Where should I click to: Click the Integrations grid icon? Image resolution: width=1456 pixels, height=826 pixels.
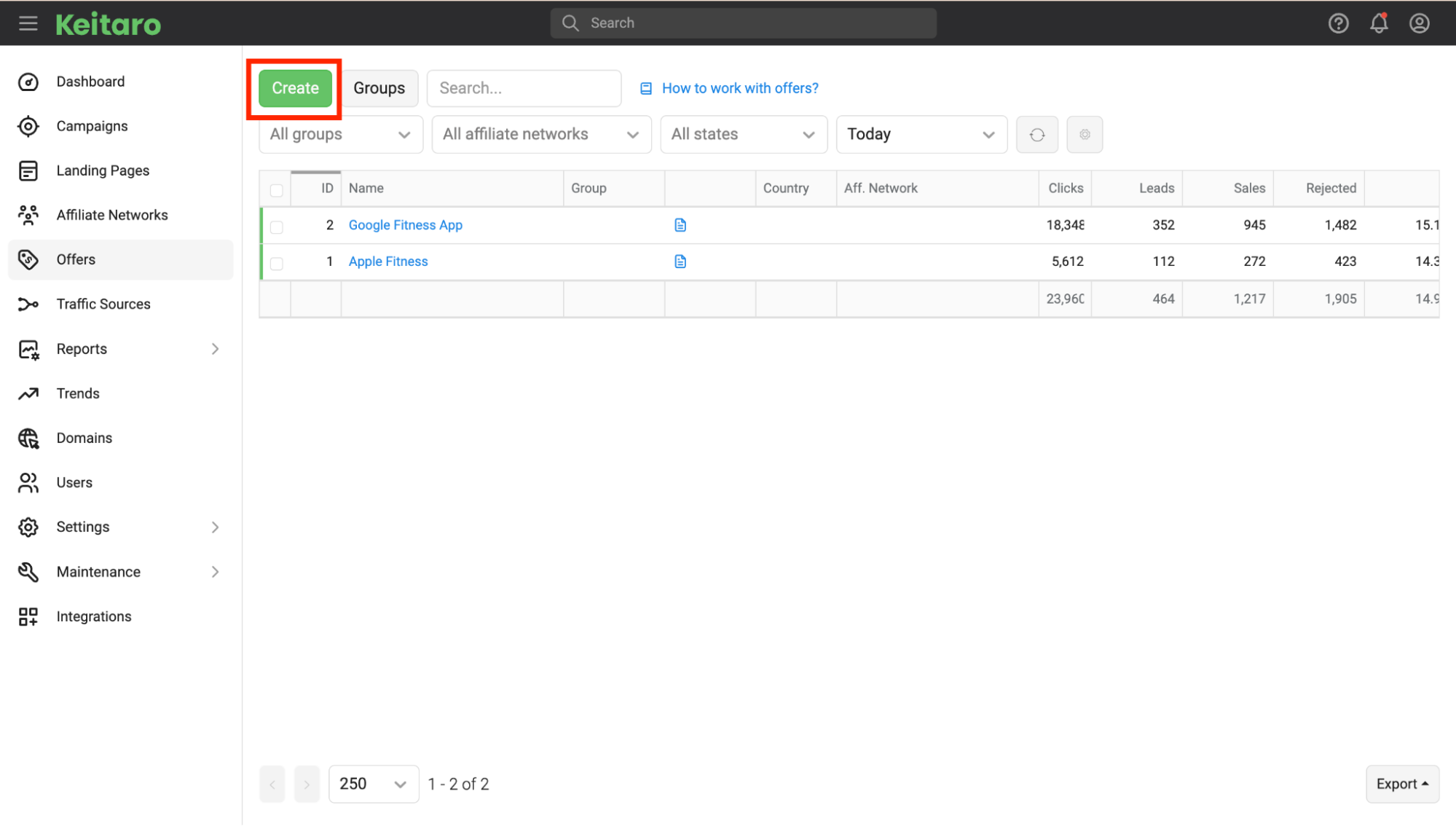(x=28, y=616)
